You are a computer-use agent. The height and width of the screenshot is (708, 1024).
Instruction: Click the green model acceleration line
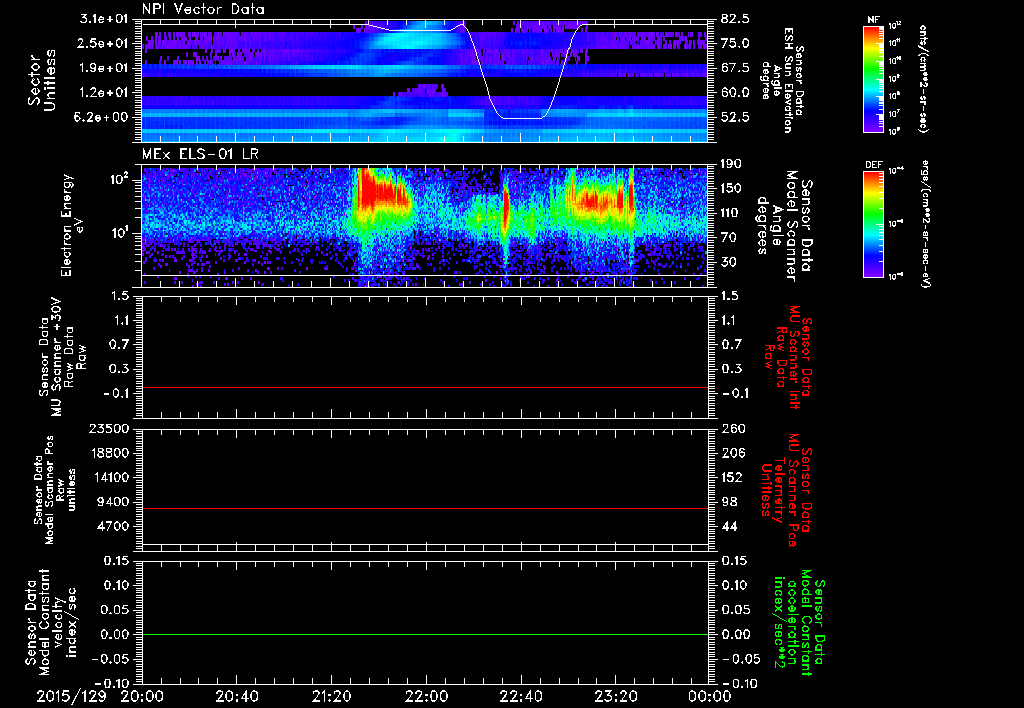click(424, 634)
